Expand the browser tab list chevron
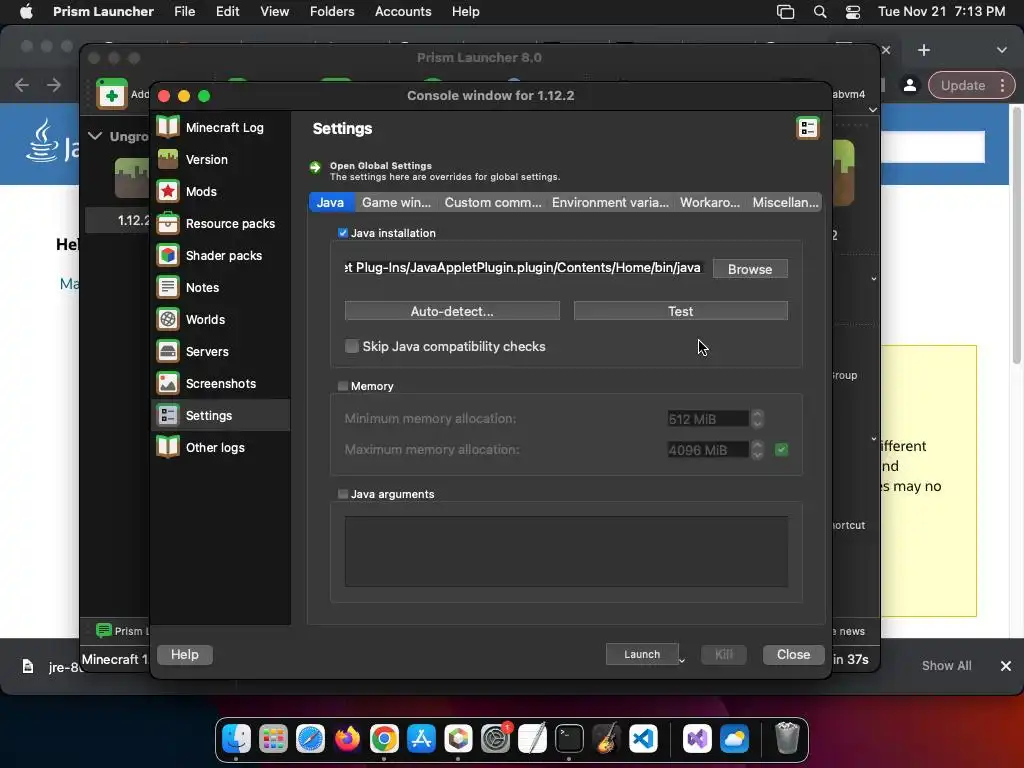 point(1001,50)
